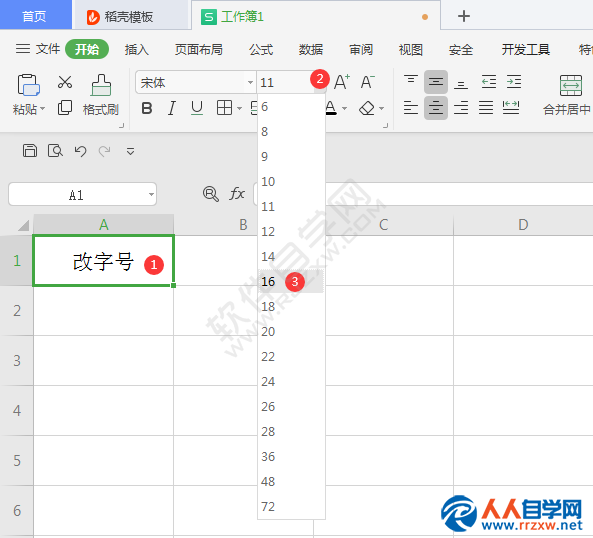Click the select-all corner triangle
The image size is (593, 538).
pyautogui.click(x=23, y=225)
